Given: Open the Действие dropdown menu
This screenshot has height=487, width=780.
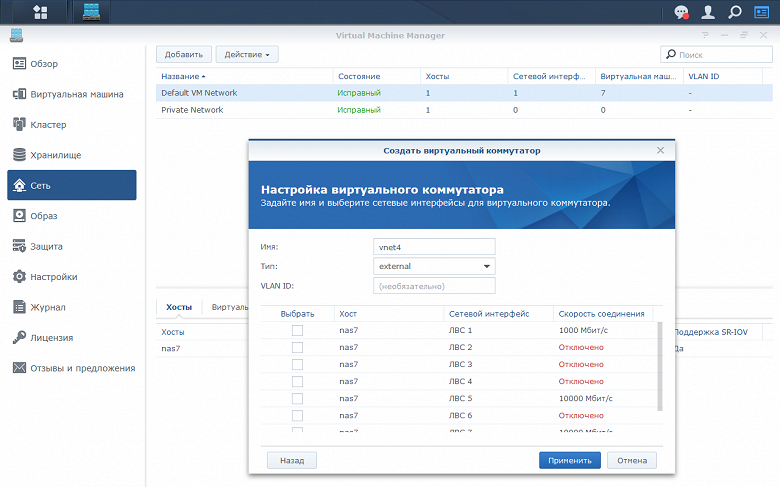Looking at the screenshot, I should (246, 54).
